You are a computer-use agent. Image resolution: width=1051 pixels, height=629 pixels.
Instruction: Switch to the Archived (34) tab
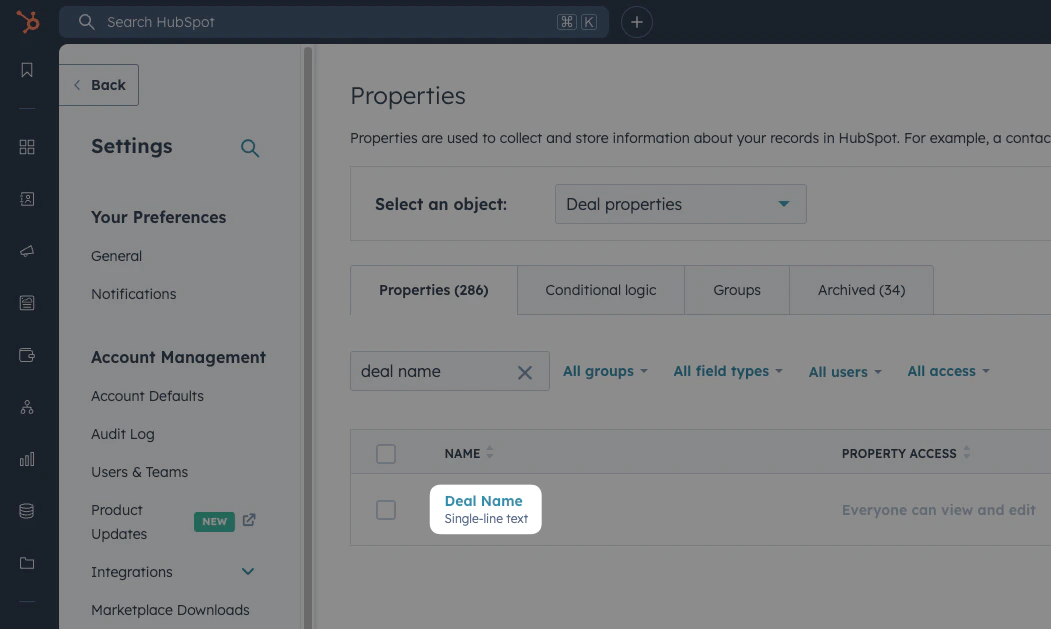tap(860, 290)
